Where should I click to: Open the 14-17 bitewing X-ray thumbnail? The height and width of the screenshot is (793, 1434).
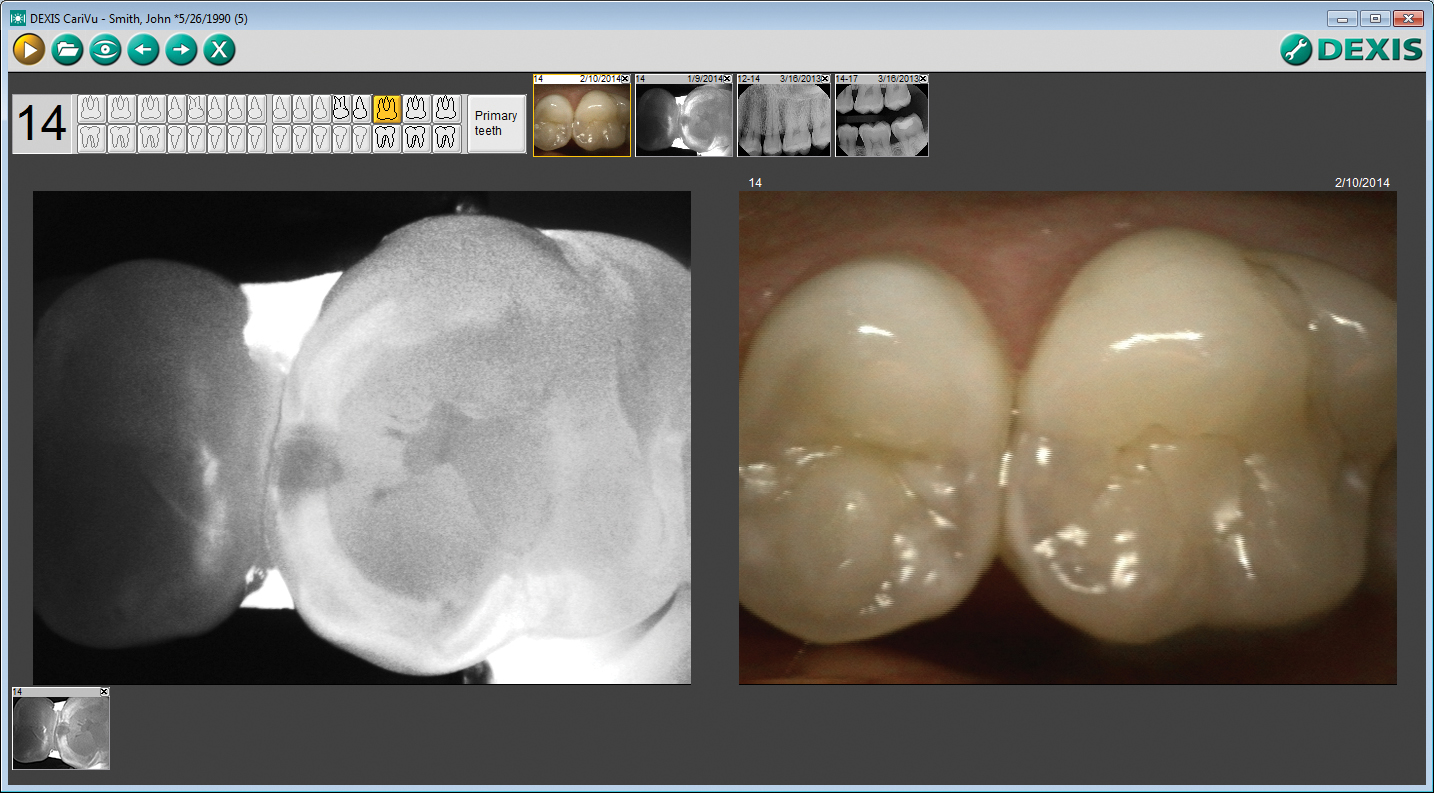pyautogui.click(x=881, y=120)
